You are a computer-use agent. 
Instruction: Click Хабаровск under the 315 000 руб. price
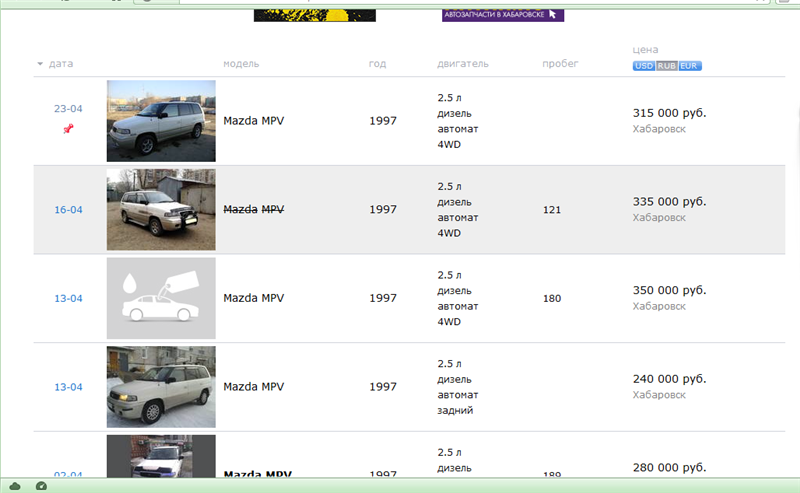(x=659, y=129)
